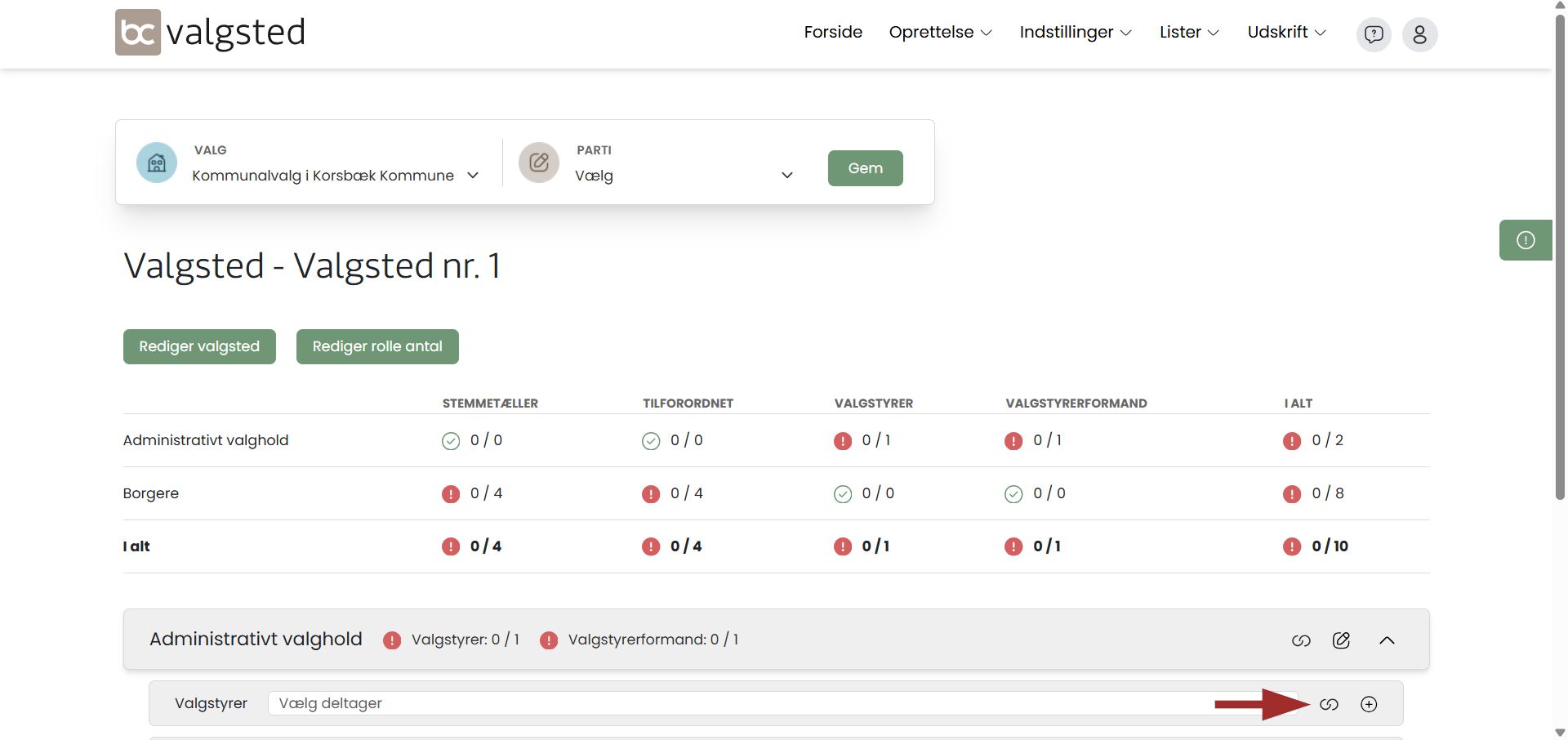Click the Parti pencil icon

coord(539,163)
